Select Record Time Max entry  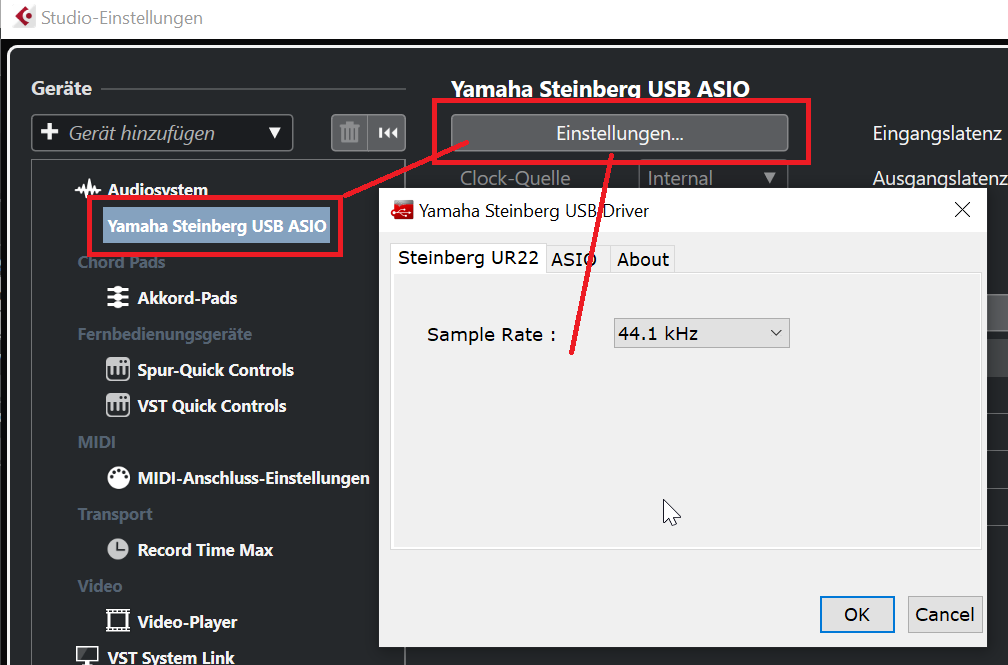205,550
